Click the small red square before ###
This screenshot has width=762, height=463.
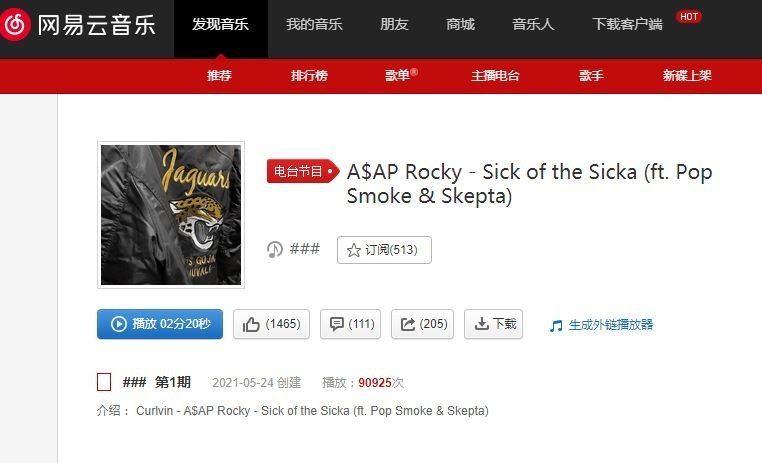coord(104,382)
